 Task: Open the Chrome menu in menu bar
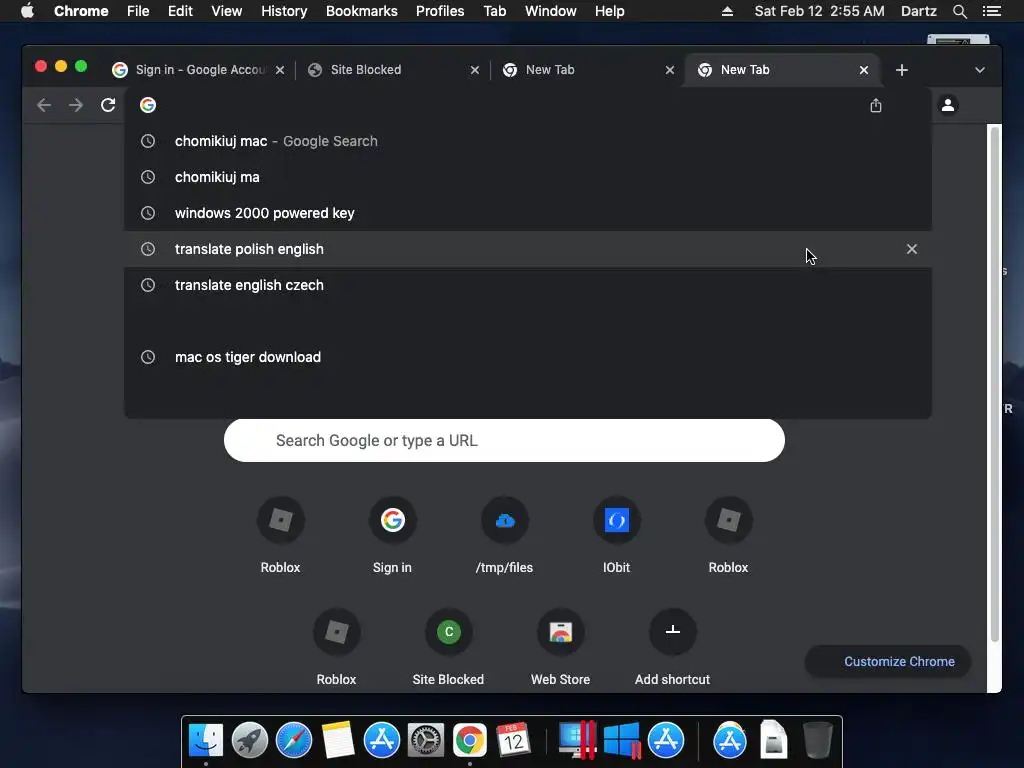click(81, 11)
